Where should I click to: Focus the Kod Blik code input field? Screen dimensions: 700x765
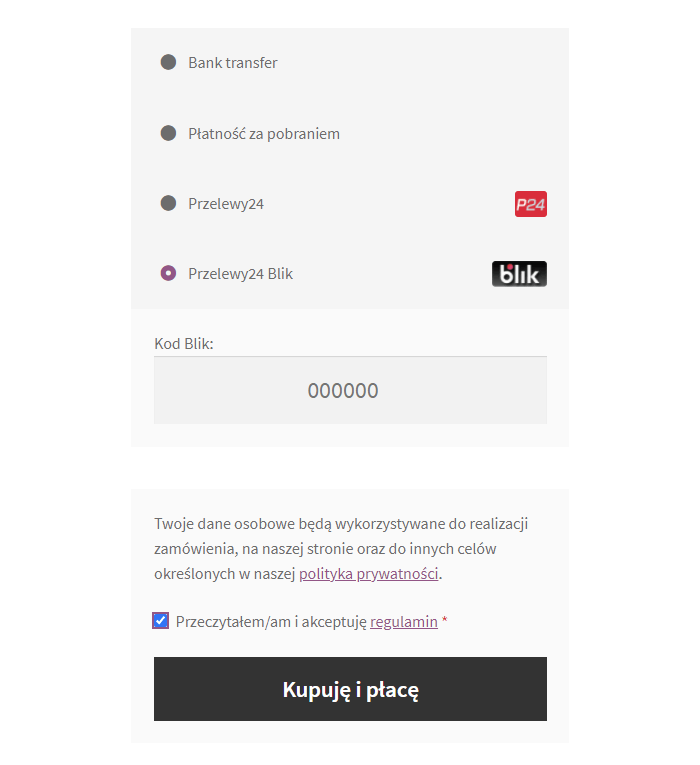350,390
